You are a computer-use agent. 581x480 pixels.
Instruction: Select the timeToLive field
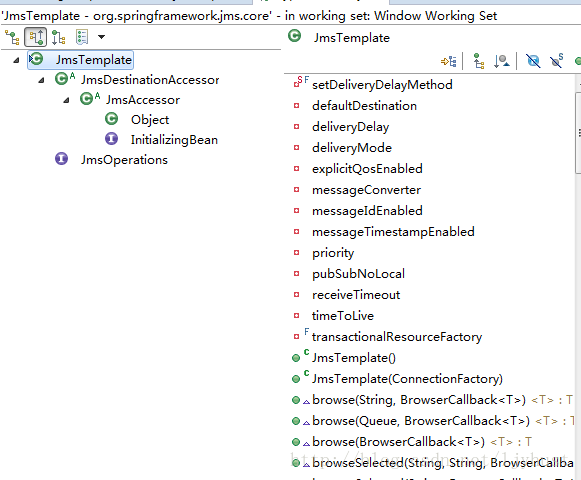(343, 316)
